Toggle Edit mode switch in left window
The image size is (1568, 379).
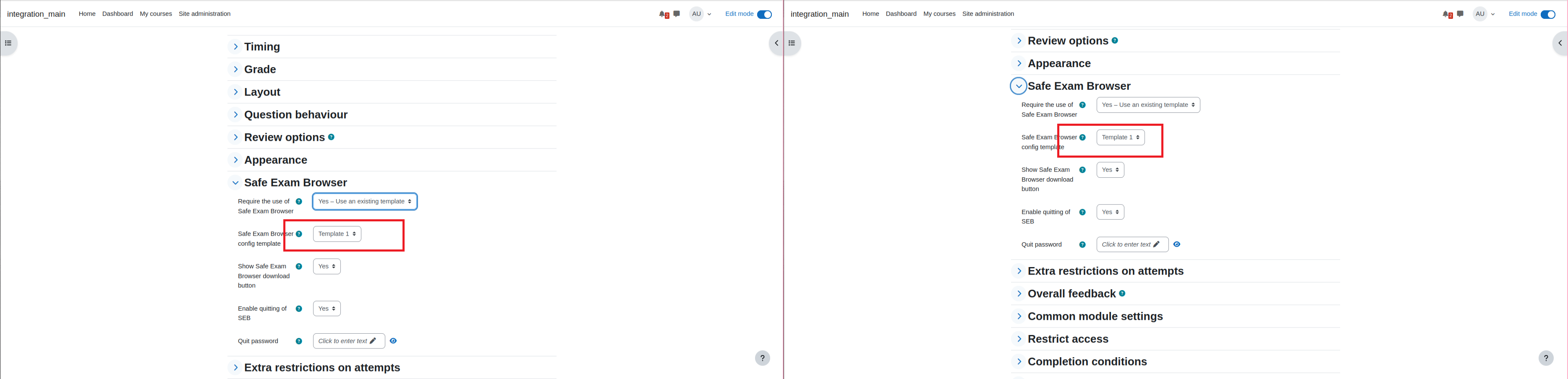tap(765, 14)
